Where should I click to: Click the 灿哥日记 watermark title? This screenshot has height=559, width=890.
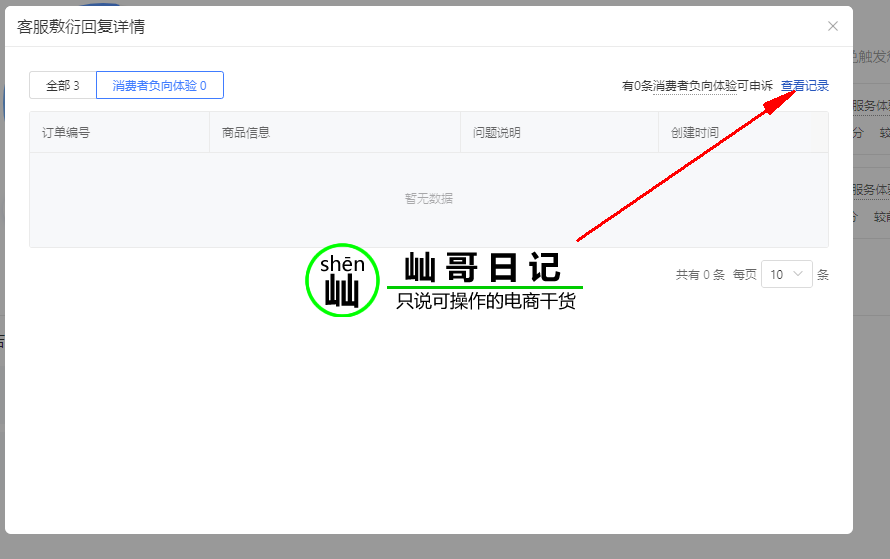point(483,268)
